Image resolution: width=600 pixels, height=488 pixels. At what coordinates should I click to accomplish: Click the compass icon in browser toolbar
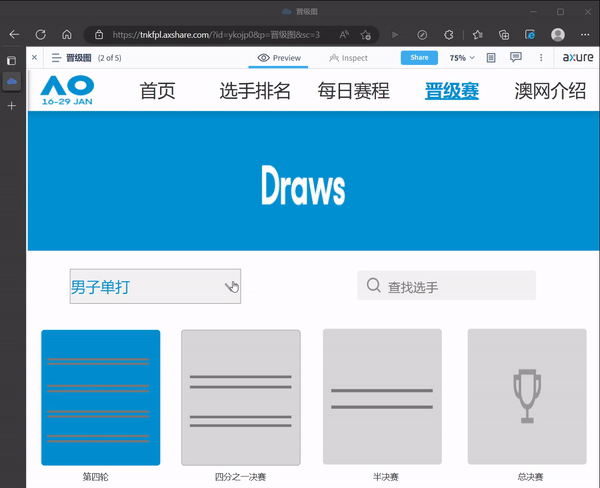[x=422, y=35]
